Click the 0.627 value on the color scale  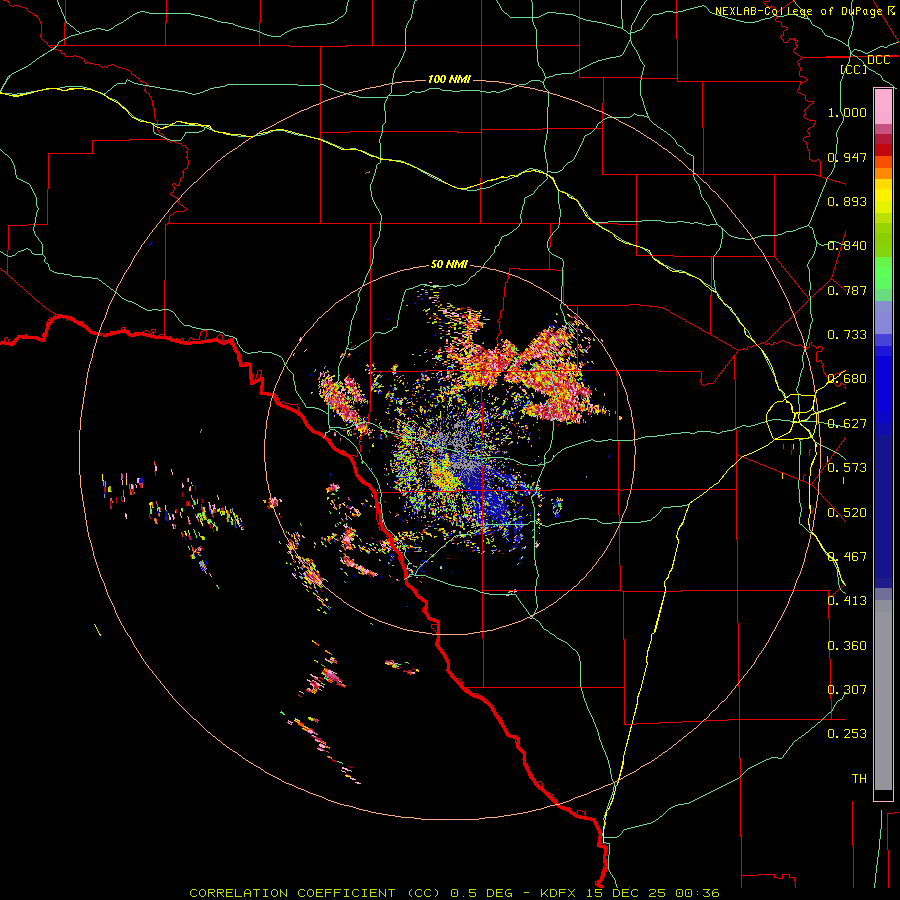point(847,424)
